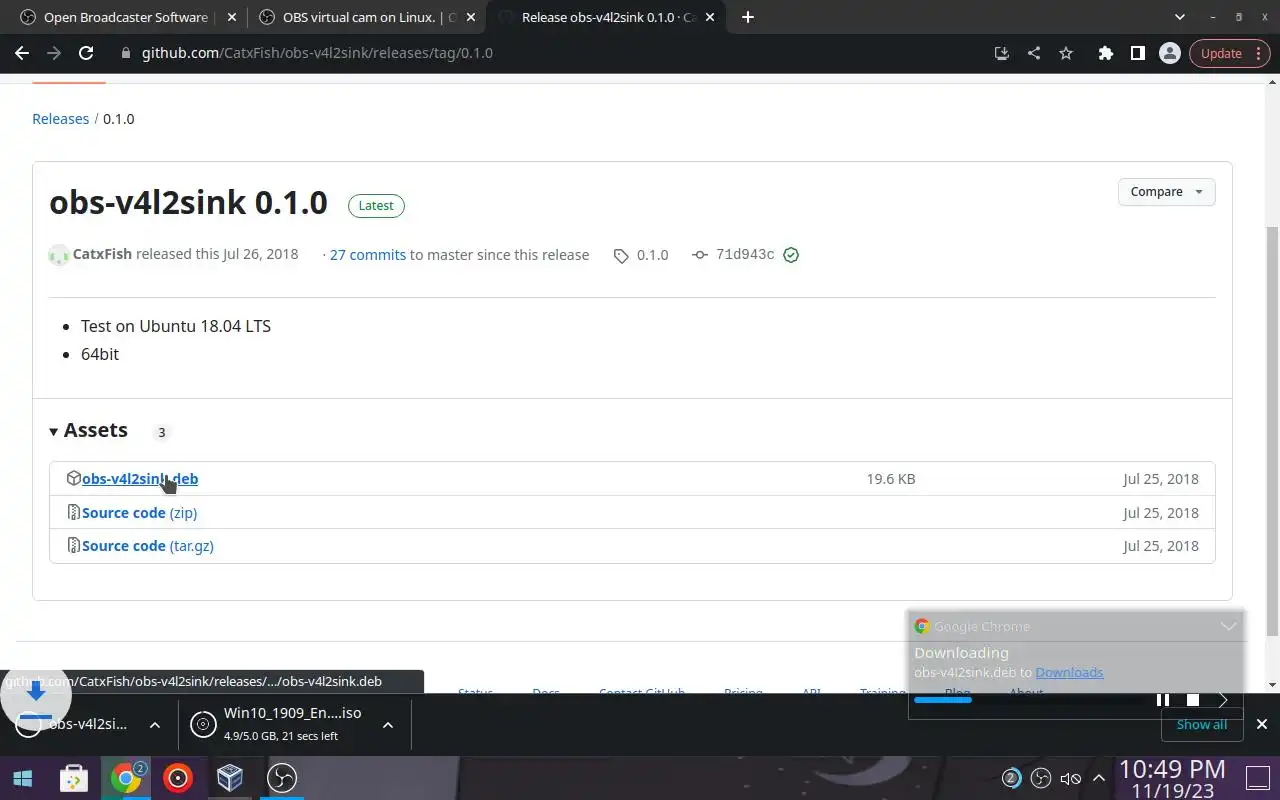Viewport: 1280px width, 800px height.
Task: Open the install app icon in address bar
Action: (x=1001, y=53)
